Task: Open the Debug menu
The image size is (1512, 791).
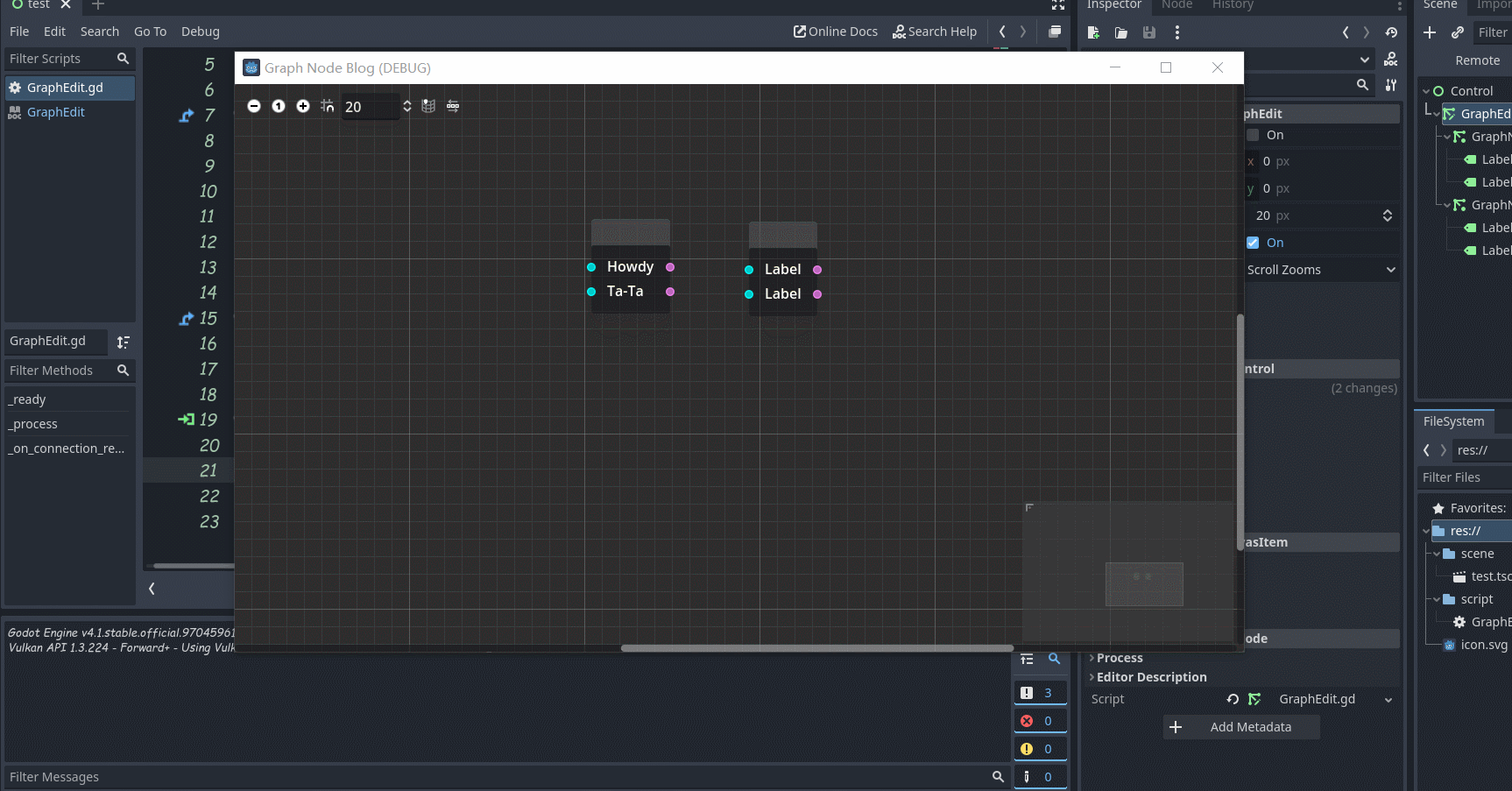Action: coord(200,31)
